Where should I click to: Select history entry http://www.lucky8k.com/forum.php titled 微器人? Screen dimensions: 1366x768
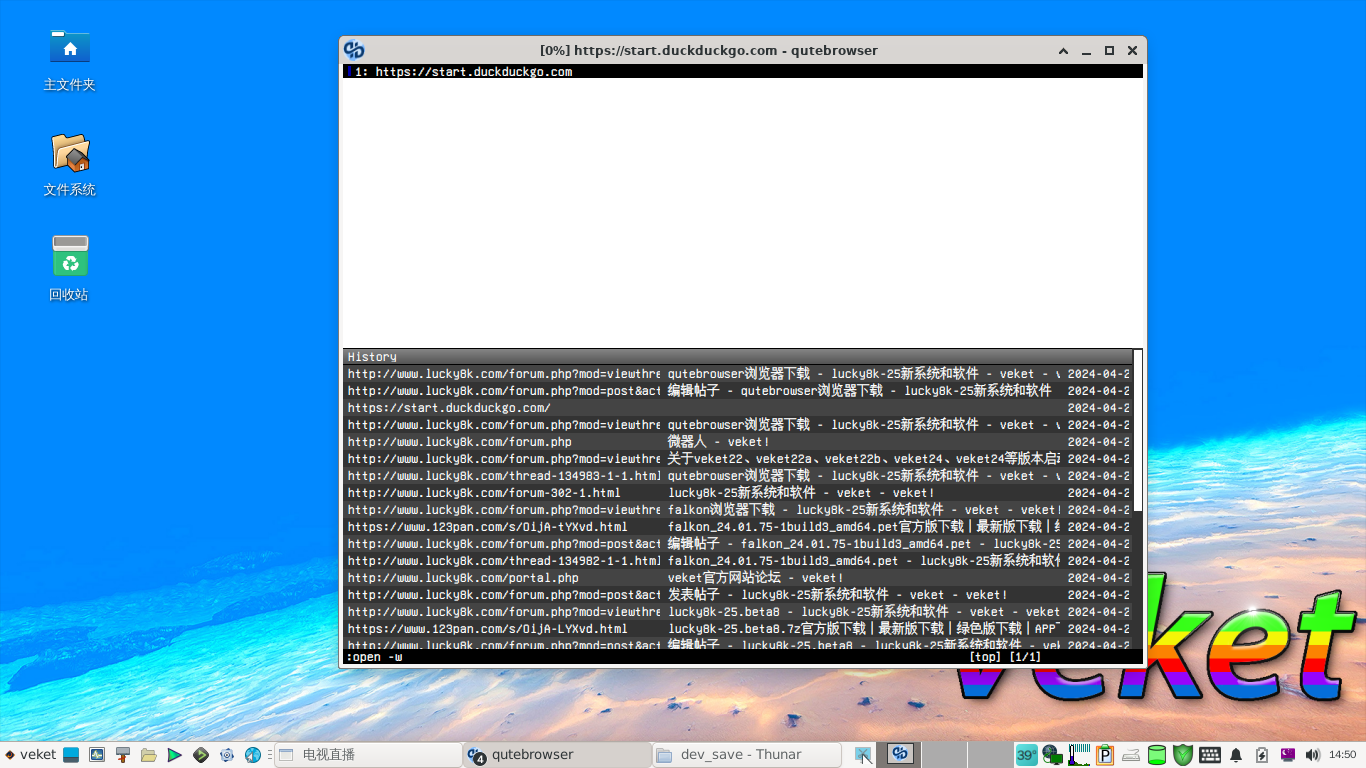[739, 442]
